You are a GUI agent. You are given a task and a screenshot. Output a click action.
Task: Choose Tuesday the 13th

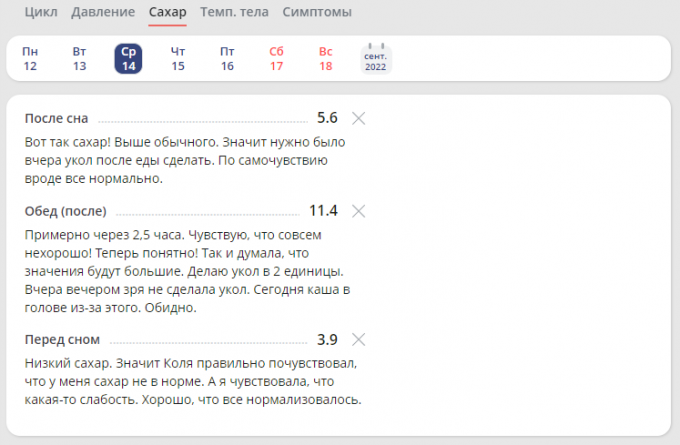pos(80,59)
